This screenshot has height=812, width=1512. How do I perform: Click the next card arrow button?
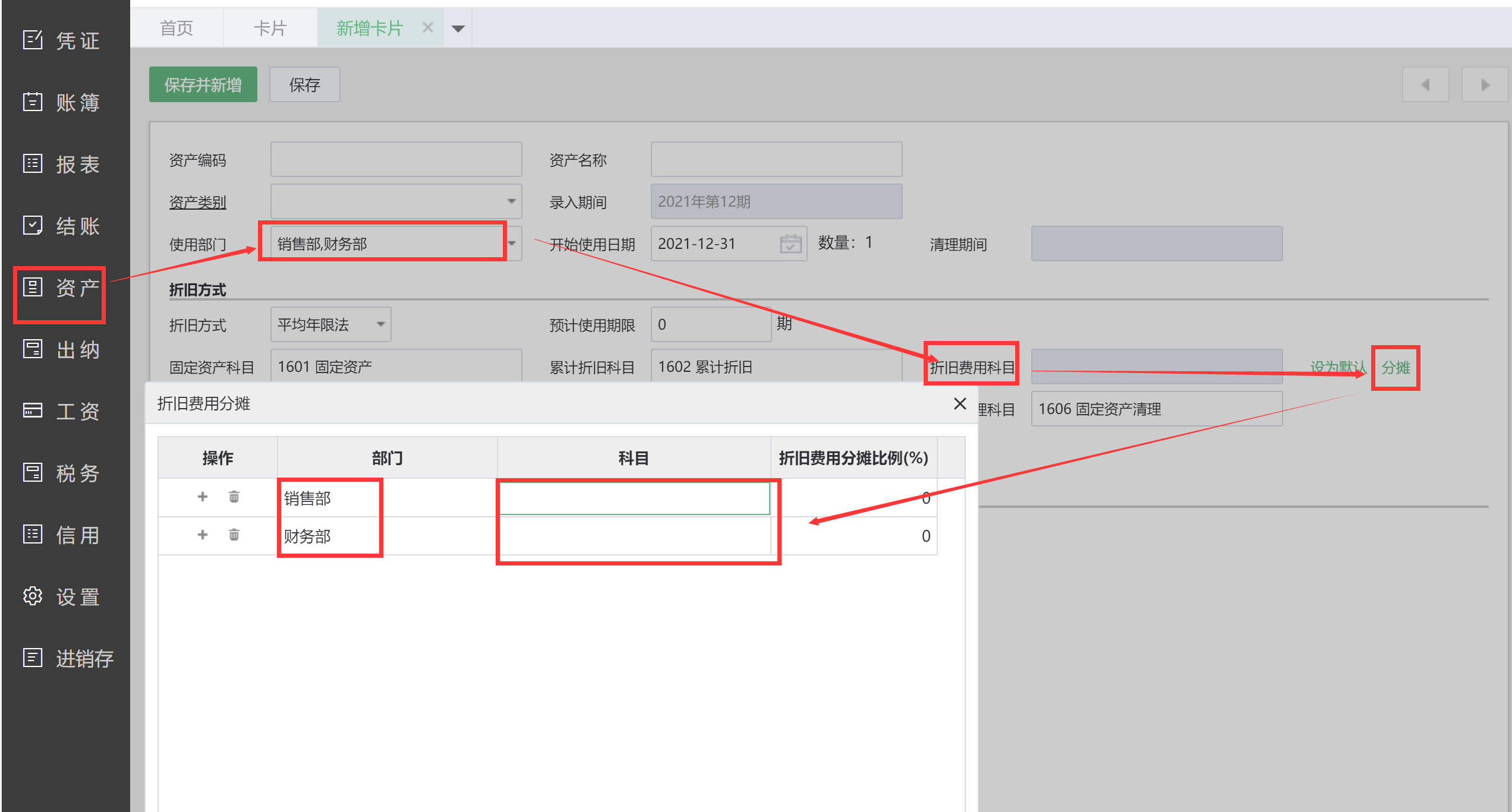click(x=1485, y=85)
